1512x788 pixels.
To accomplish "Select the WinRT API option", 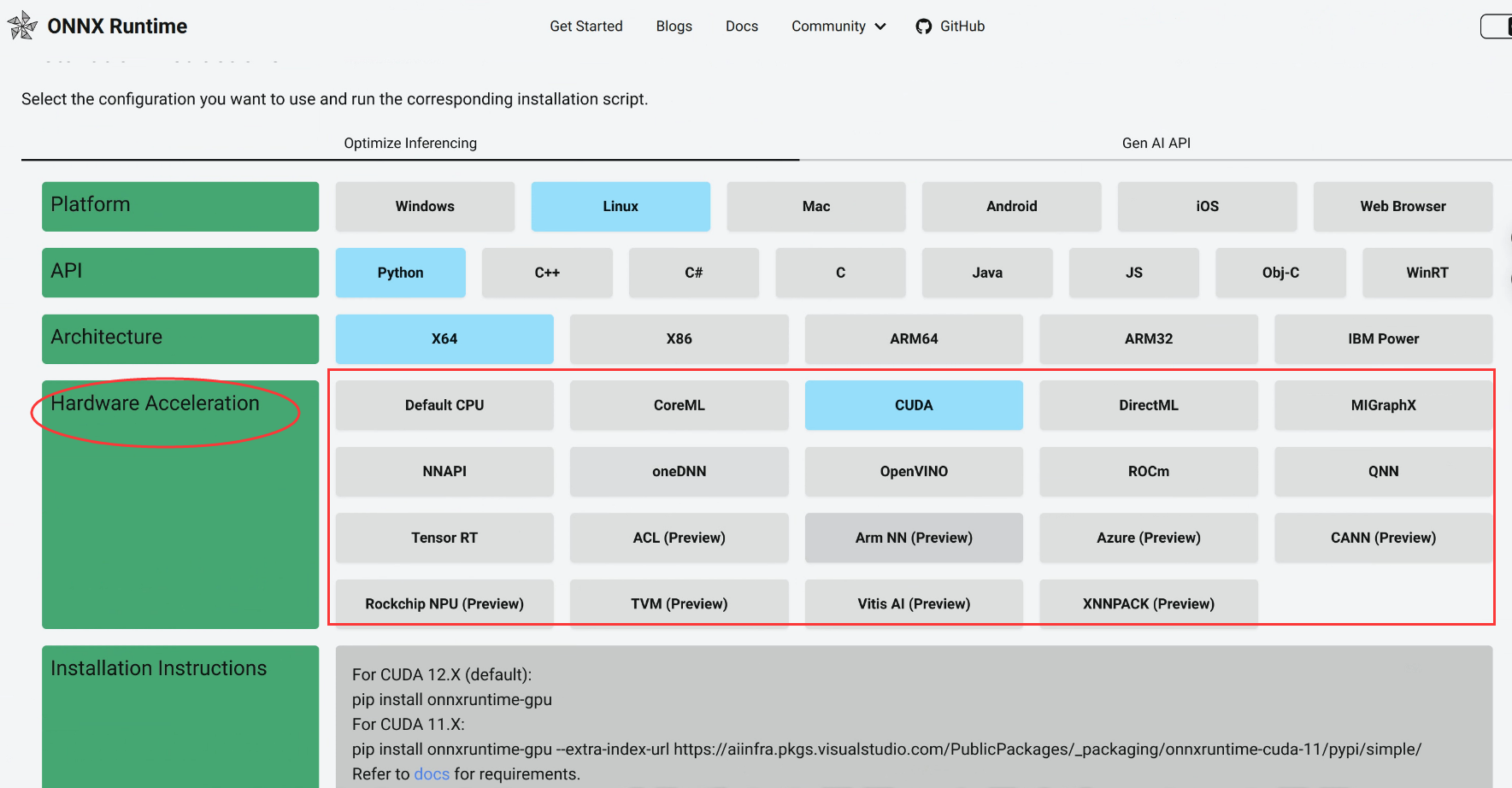I will (1427, 273).
